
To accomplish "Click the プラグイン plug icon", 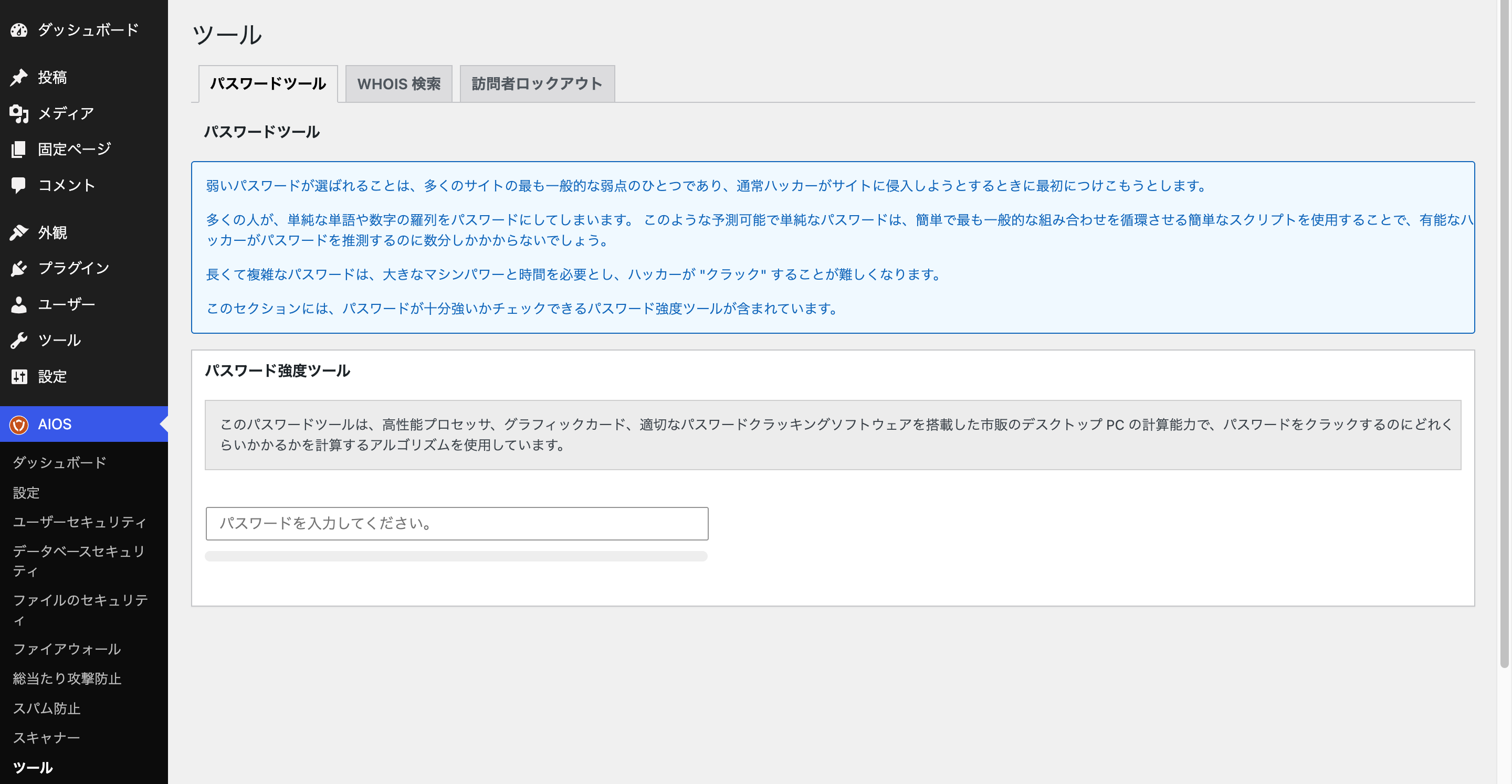I will click(x=19, y=268).
